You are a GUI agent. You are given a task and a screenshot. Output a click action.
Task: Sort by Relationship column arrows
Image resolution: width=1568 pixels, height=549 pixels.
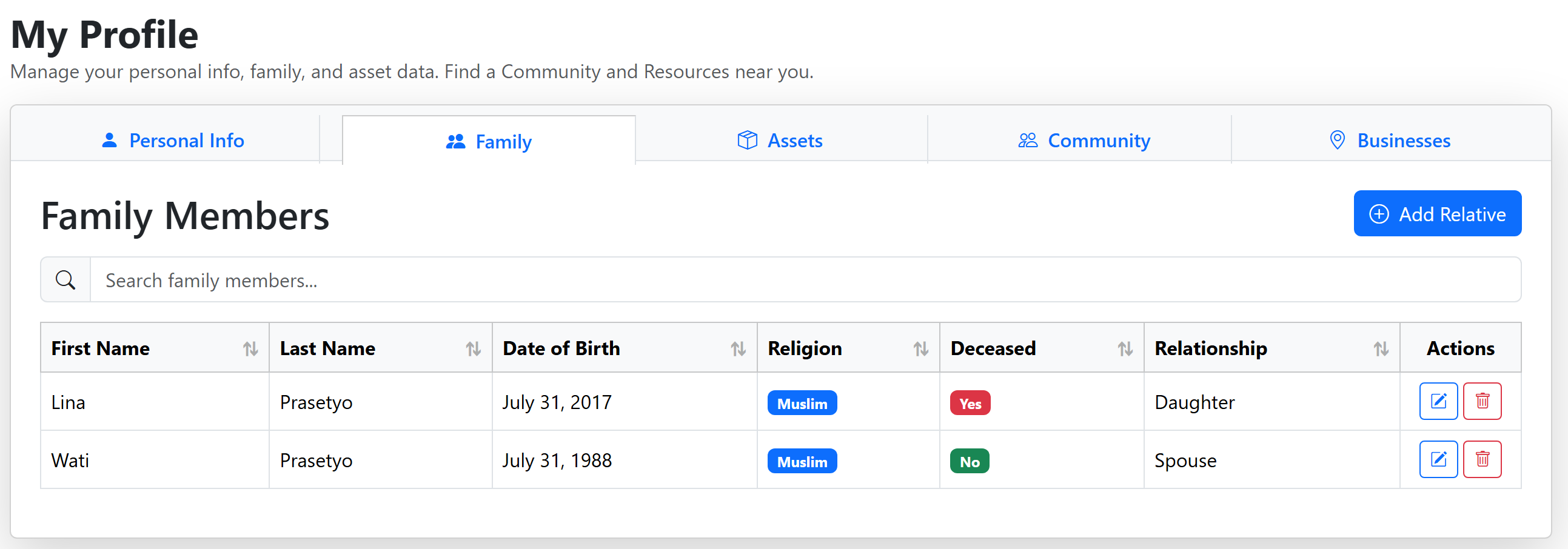coord(1381,349)
